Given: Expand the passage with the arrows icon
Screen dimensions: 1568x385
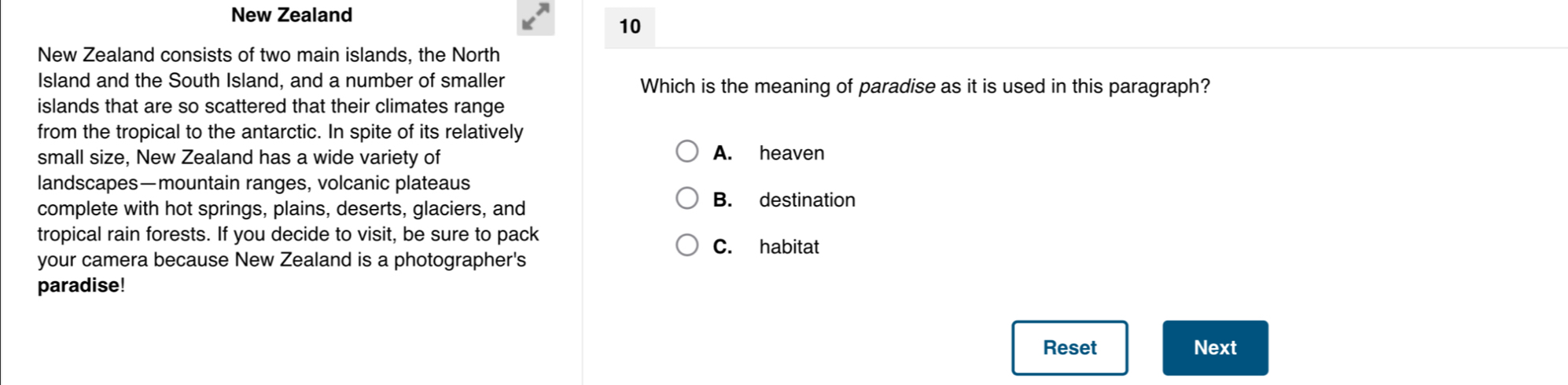Looking at the screenshot, I should point(536,17).
